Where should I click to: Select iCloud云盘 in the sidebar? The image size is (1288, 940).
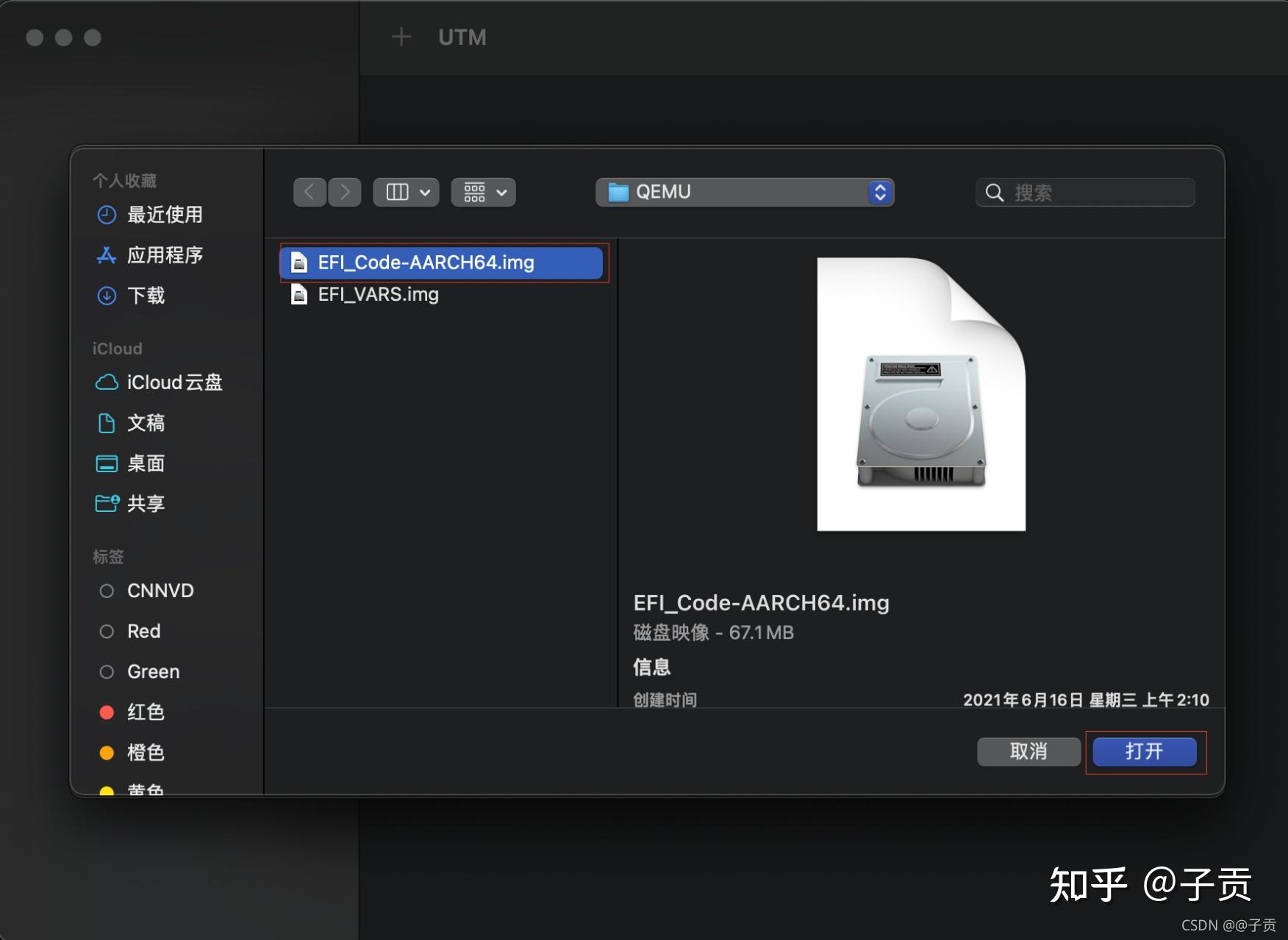point(175,382)
